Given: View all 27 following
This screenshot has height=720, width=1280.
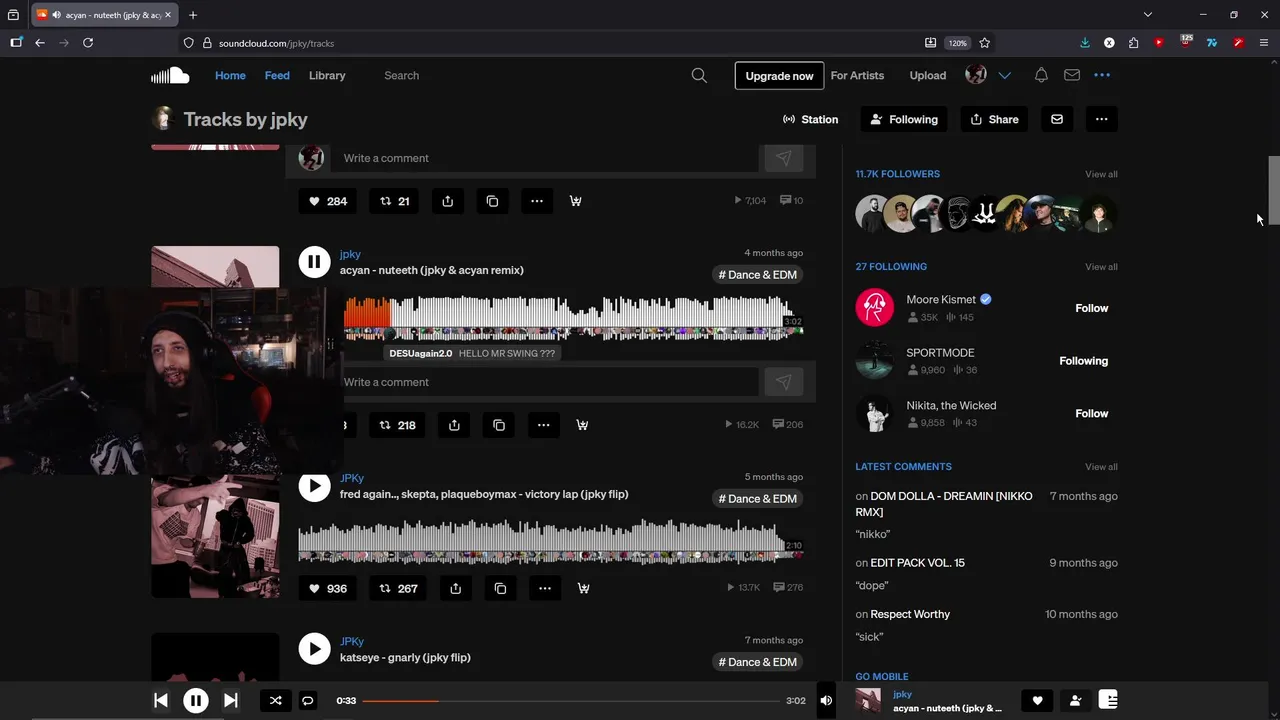Looking at the screenshot, I should [x=1101, y=267].
